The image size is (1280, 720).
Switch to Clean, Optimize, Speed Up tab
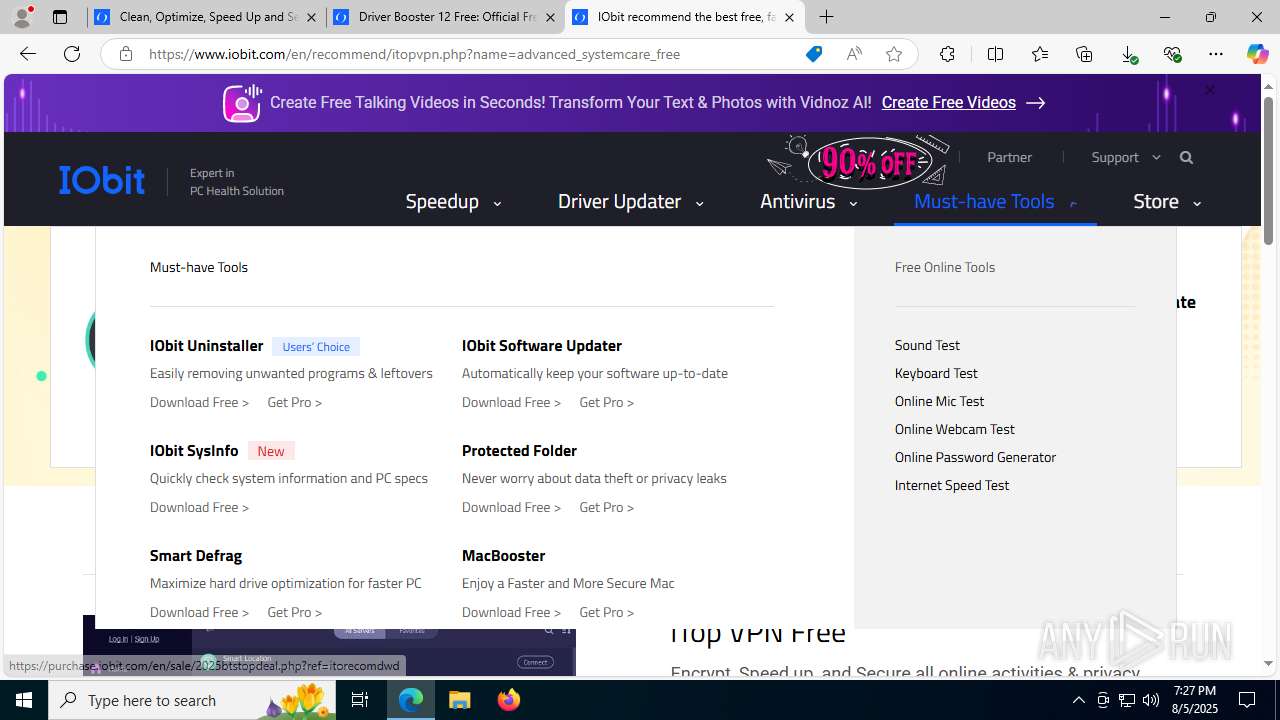pyautogui.click(x=208, y=17)
